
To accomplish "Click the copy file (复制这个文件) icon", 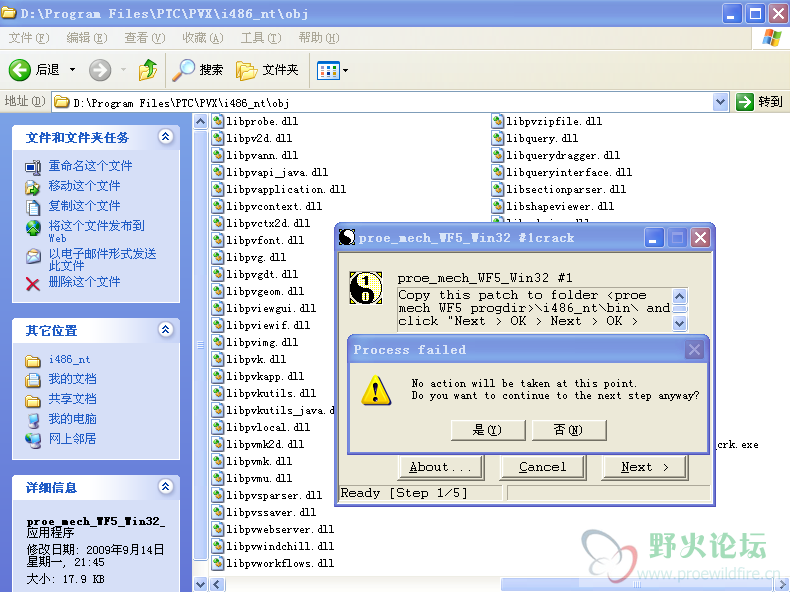I will 33,207.
